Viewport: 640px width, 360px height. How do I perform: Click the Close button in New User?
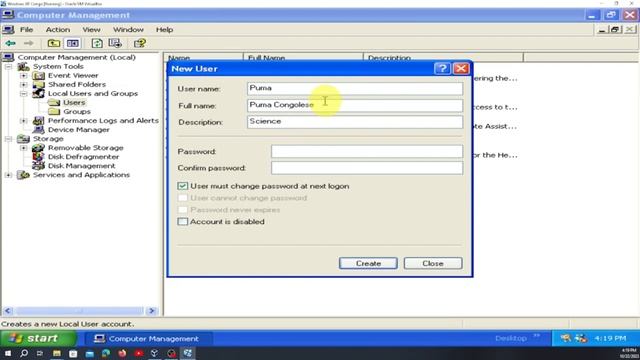tap(433, 263)
